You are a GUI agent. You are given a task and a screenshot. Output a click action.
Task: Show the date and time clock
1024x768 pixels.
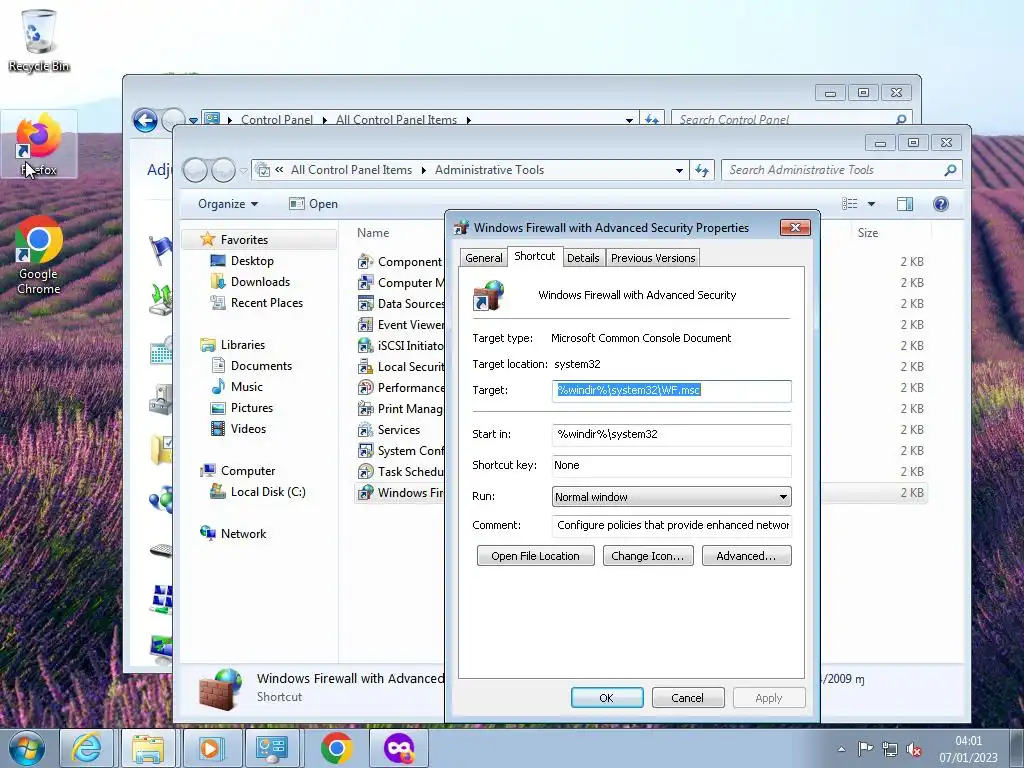(x=968, y=749)
